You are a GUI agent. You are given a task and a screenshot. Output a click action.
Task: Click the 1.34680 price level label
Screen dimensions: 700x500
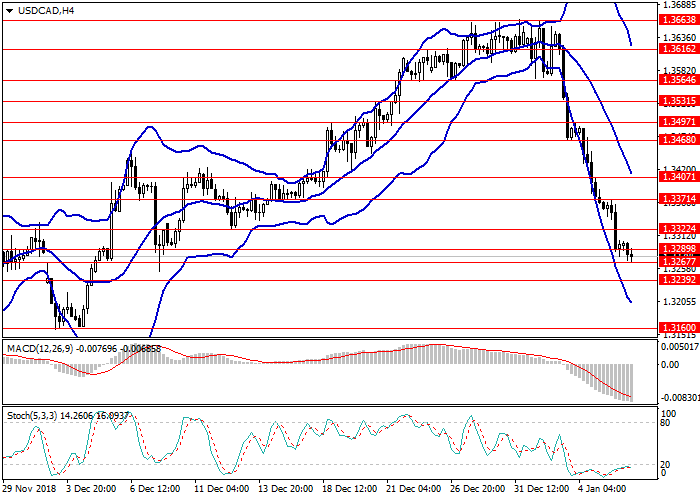pos(677,140)
